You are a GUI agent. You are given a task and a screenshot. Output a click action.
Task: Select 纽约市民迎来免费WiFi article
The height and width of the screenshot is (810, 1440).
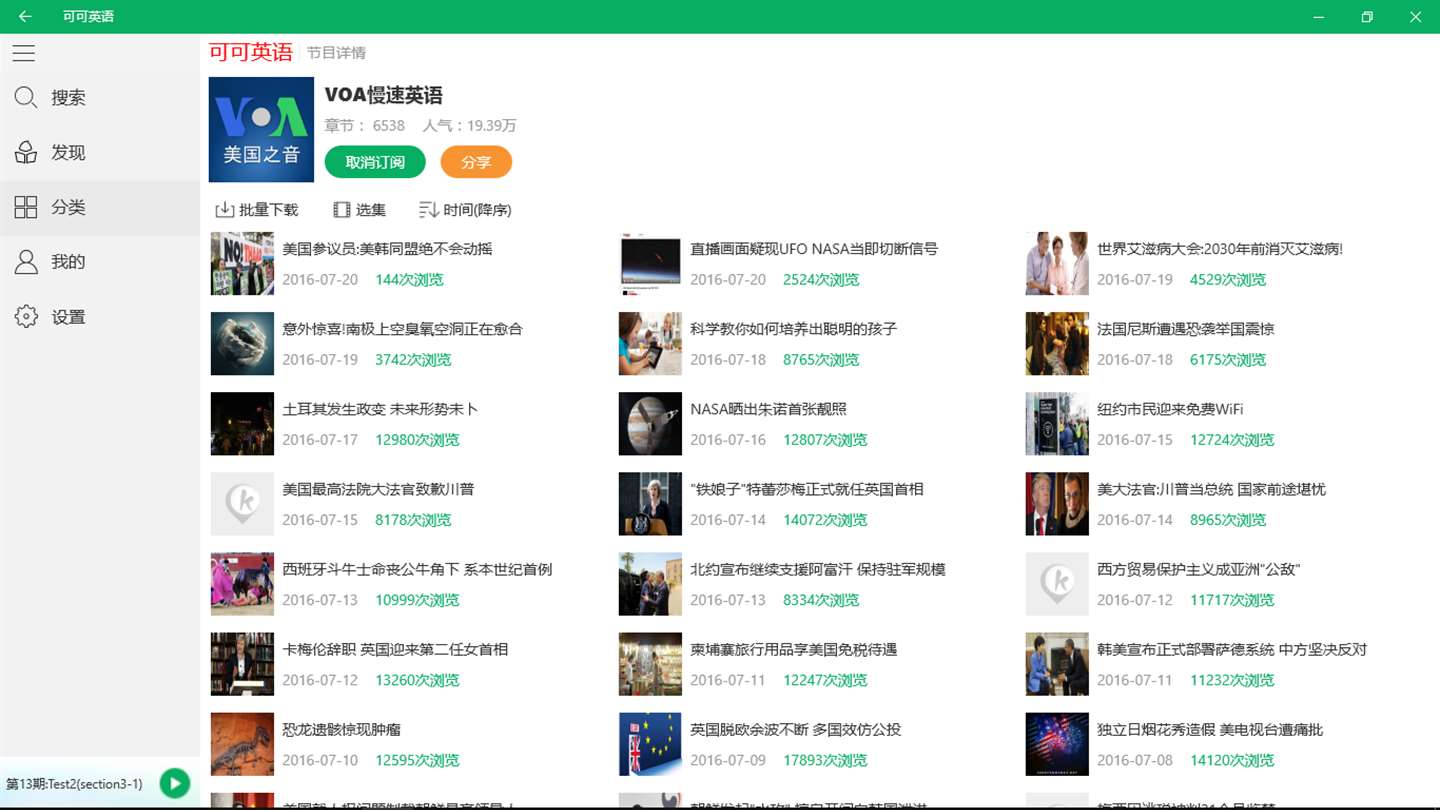point(1170,409)
